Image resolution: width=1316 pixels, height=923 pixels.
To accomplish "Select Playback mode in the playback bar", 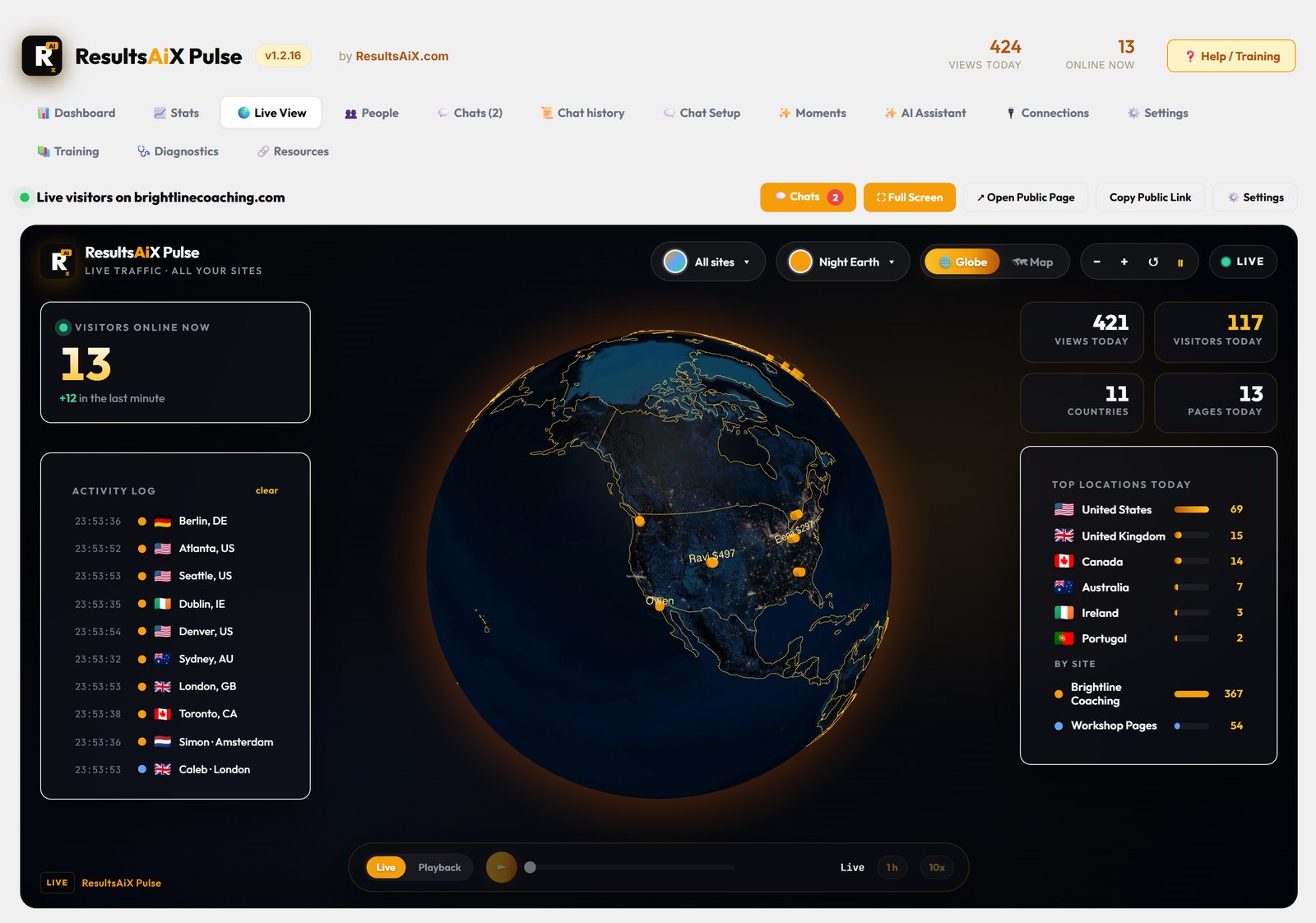I will click(439, 868).
